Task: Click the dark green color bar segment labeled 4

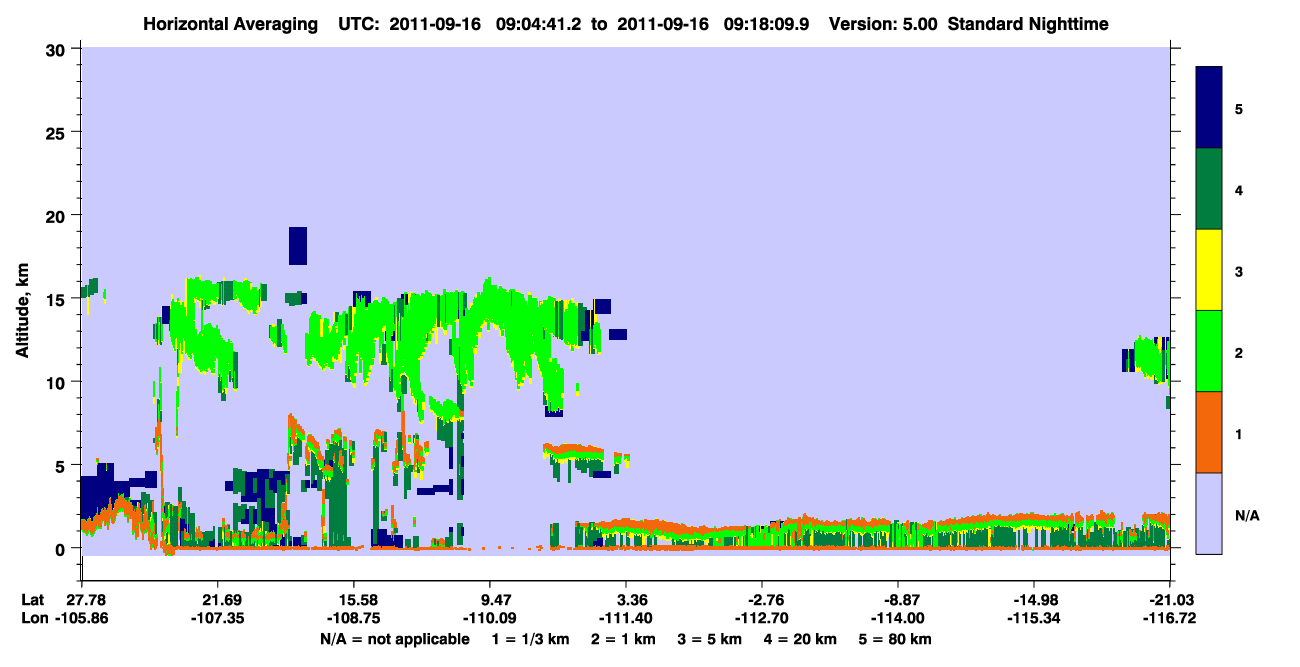Action: 1209,189
